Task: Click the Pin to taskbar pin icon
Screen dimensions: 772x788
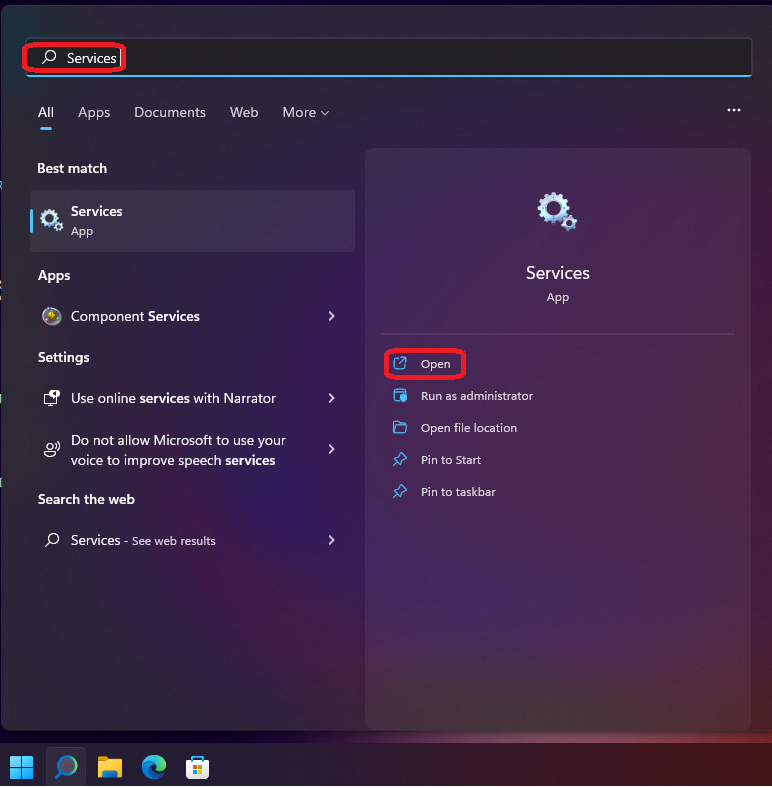Action: pos(400,491)
